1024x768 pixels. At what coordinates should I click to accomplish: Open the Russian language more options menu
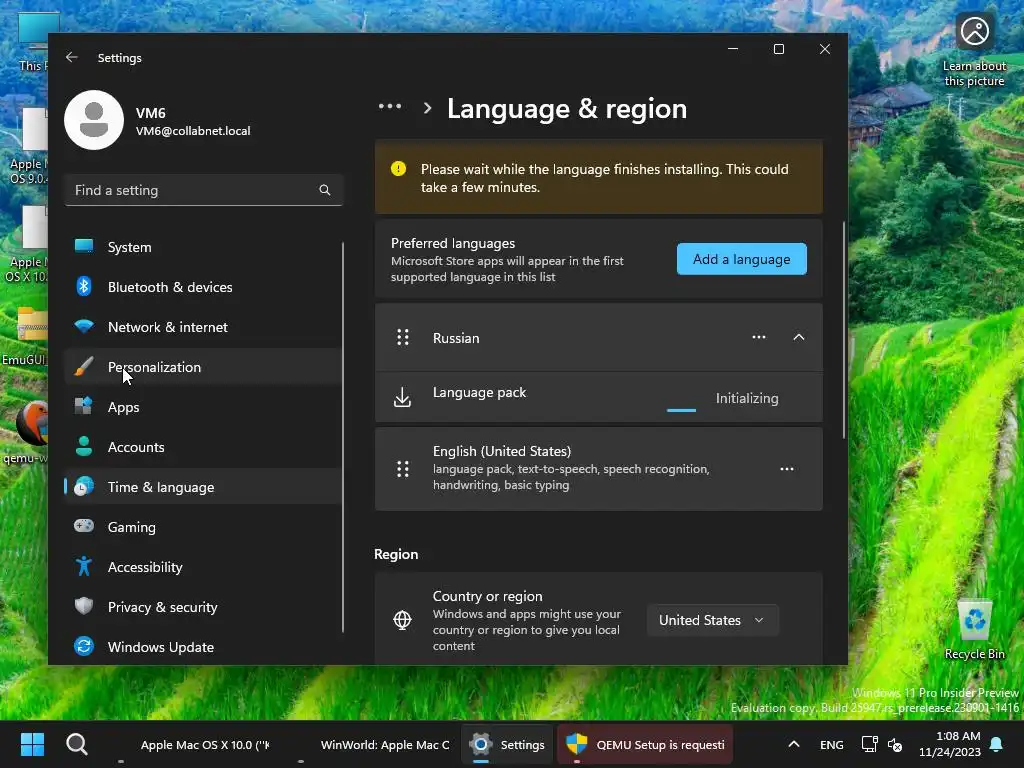coord(758,337)
